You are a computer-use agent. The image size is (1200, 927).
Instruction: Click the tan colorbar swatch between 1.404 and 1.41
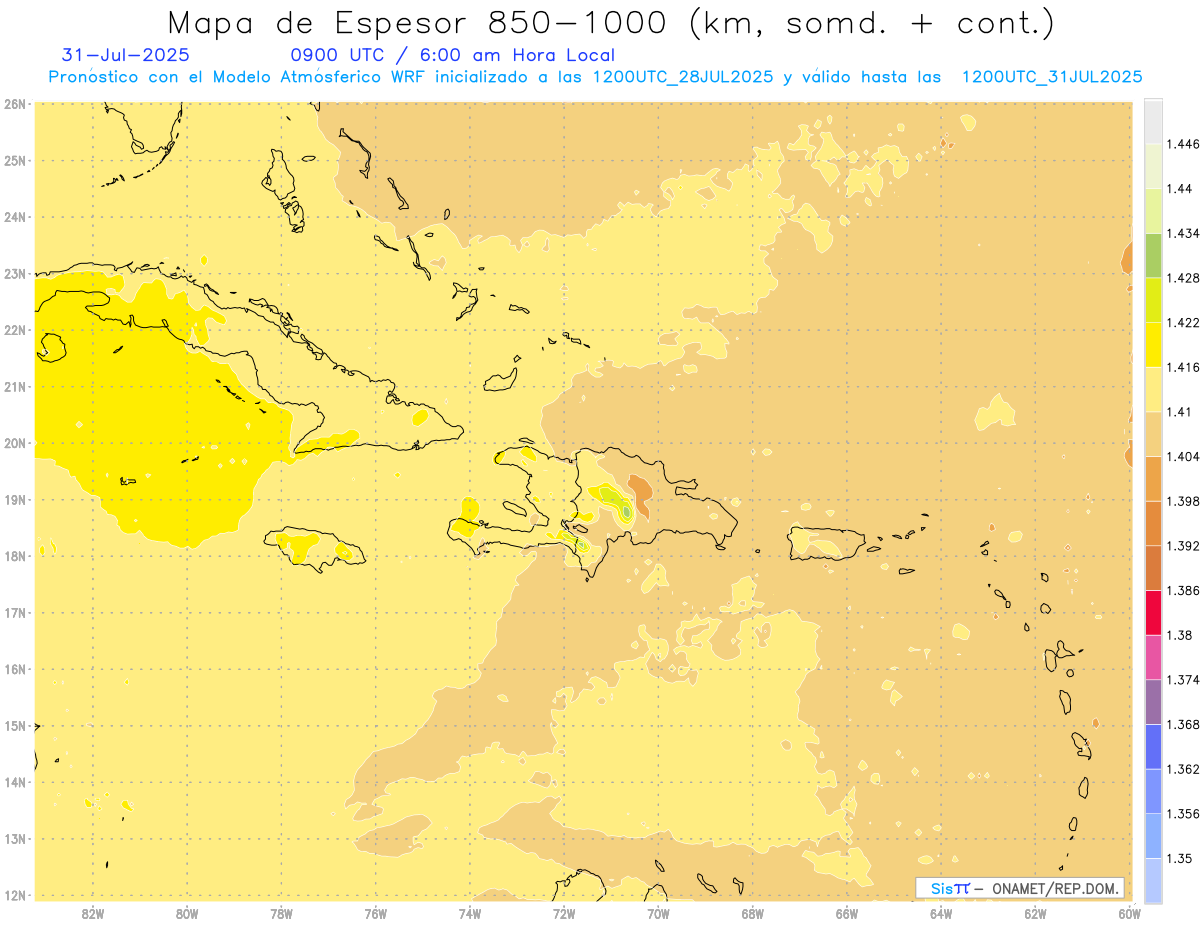(1153, 434)
